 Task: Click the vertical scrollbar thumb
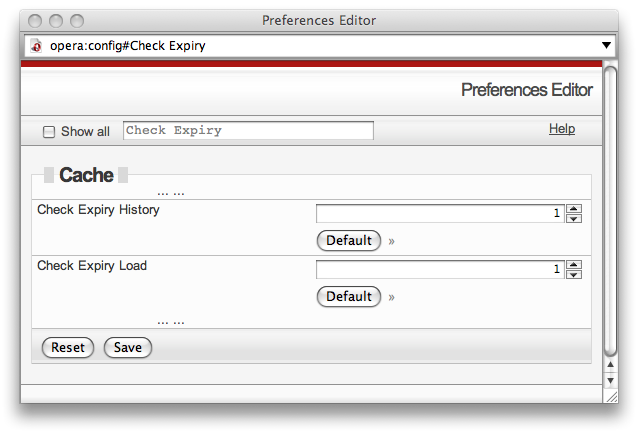(610, 211)
